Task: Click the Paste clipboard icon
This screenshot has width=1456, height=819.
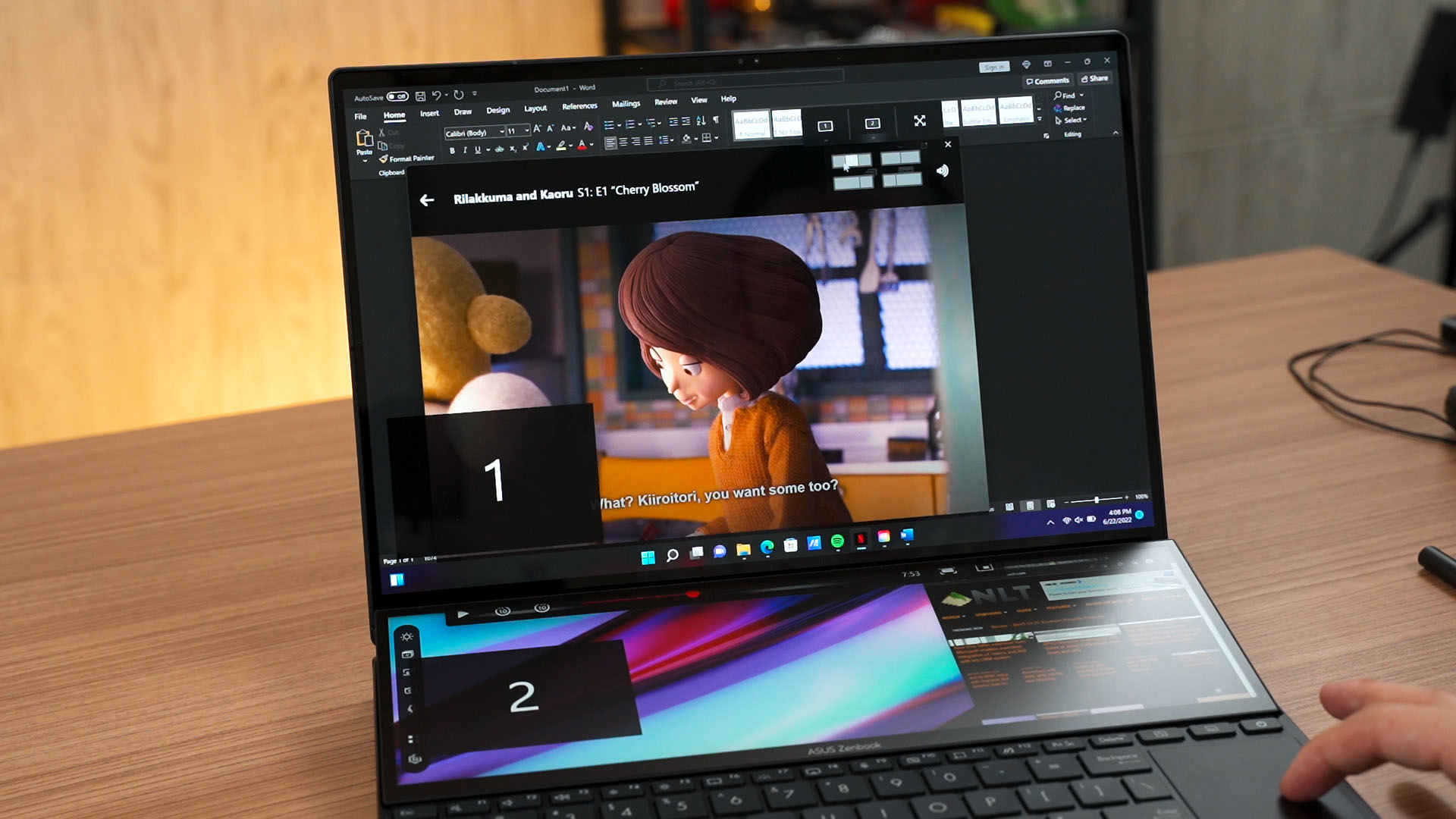Action: 364,138
